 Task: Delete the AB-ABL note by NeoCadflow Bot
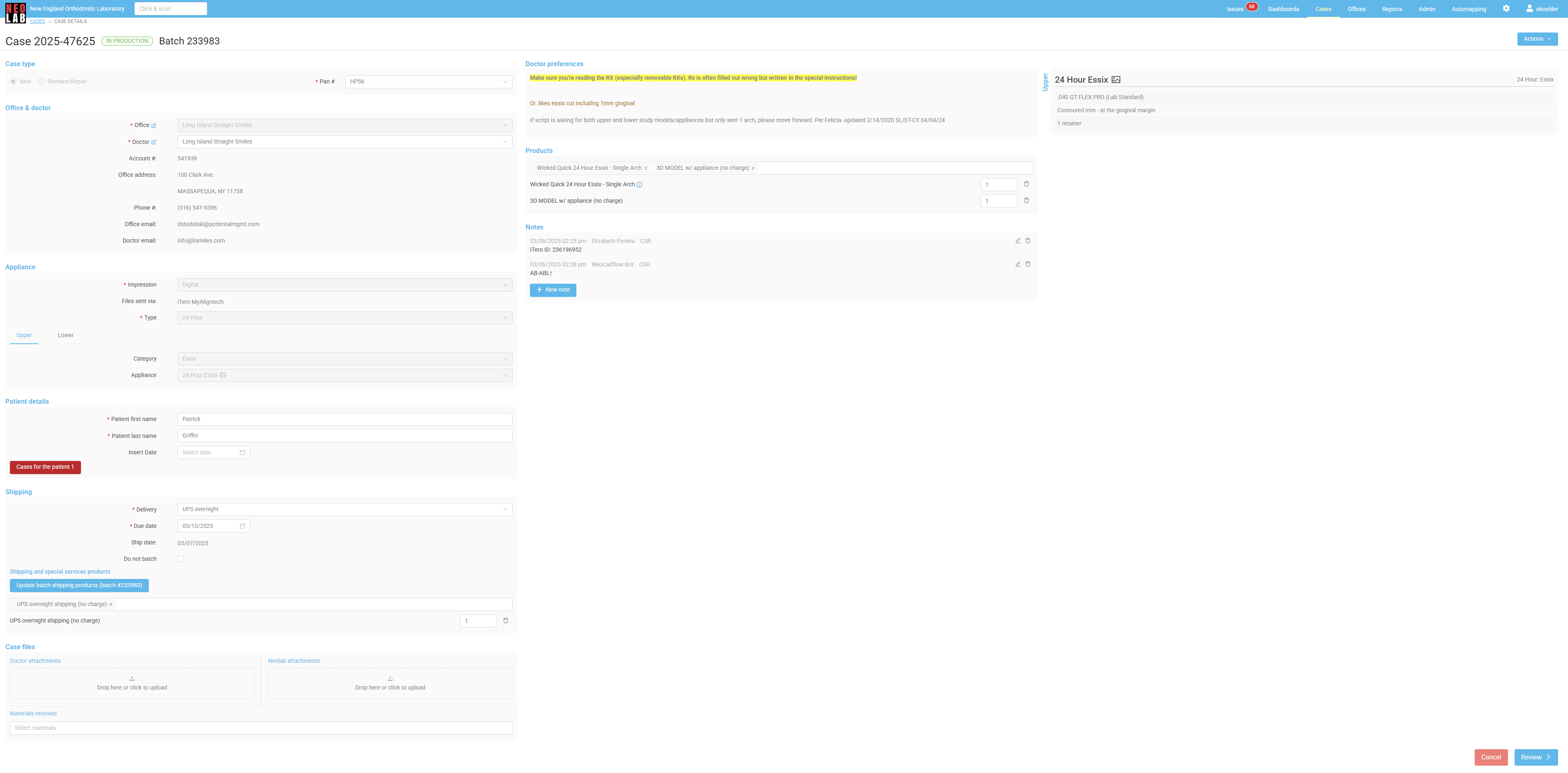pos(1028,264)
